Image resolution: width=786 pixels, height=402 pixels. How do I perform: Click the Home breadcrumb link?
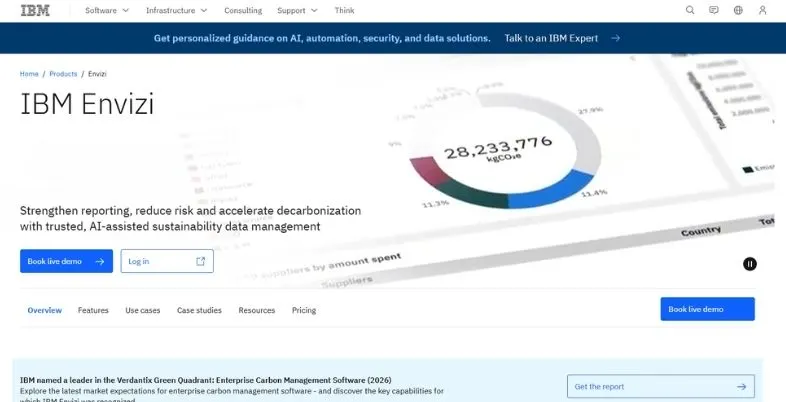coord(29,74)
